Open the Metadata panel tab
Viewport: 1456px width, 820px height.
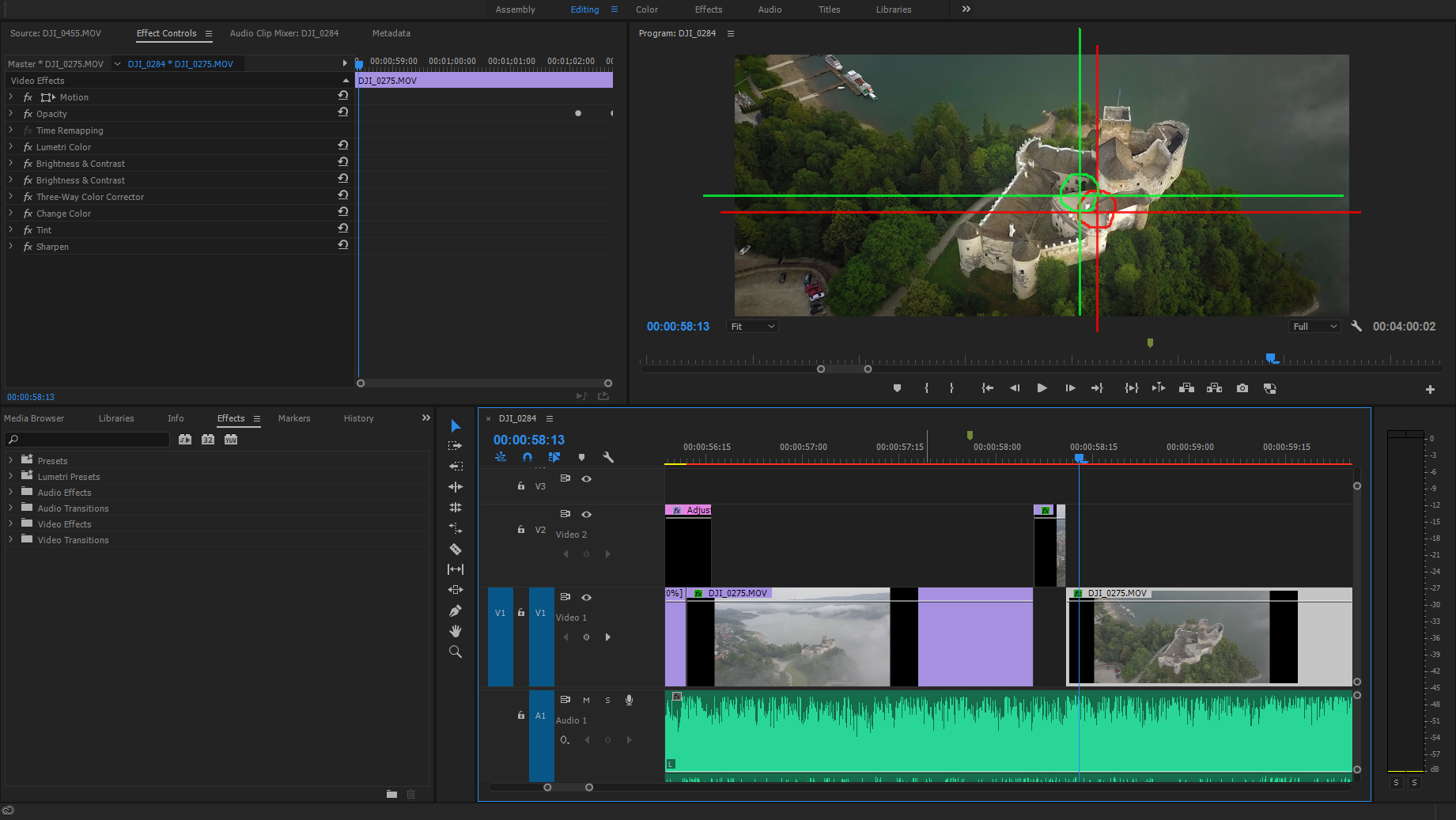click(x=391, y=33)
